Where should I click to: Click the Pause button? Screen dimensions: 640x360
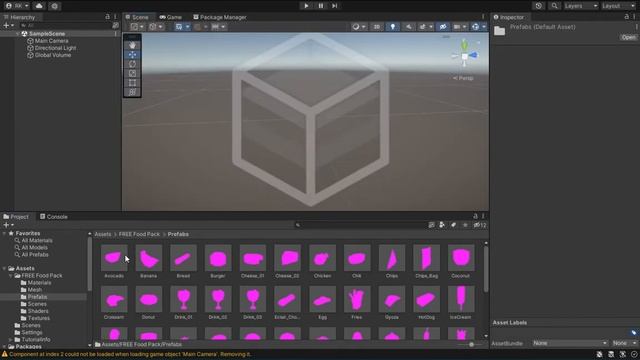(320, 6)
